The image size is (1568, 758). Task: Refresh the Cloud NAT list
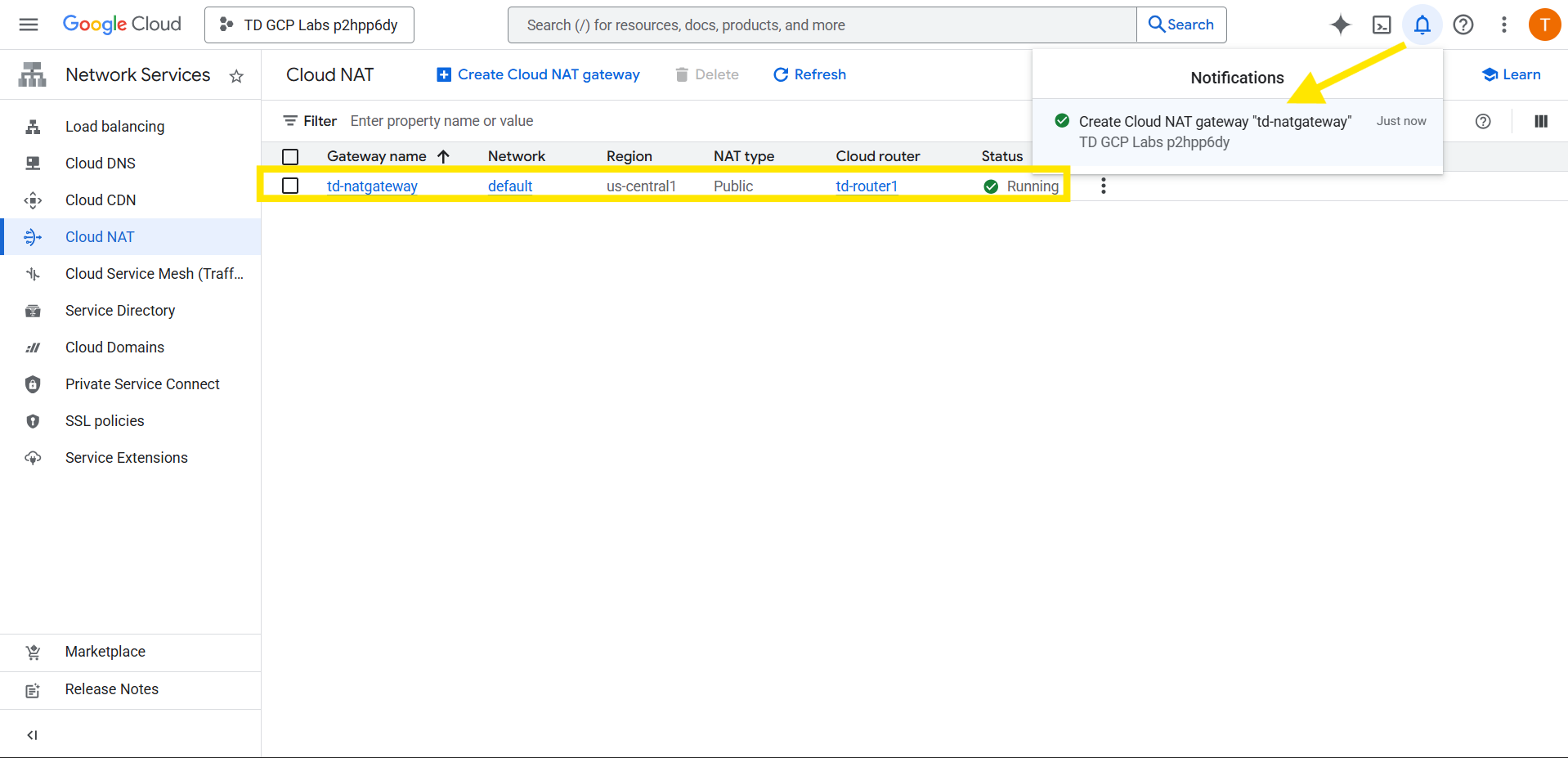coord(809,74)
